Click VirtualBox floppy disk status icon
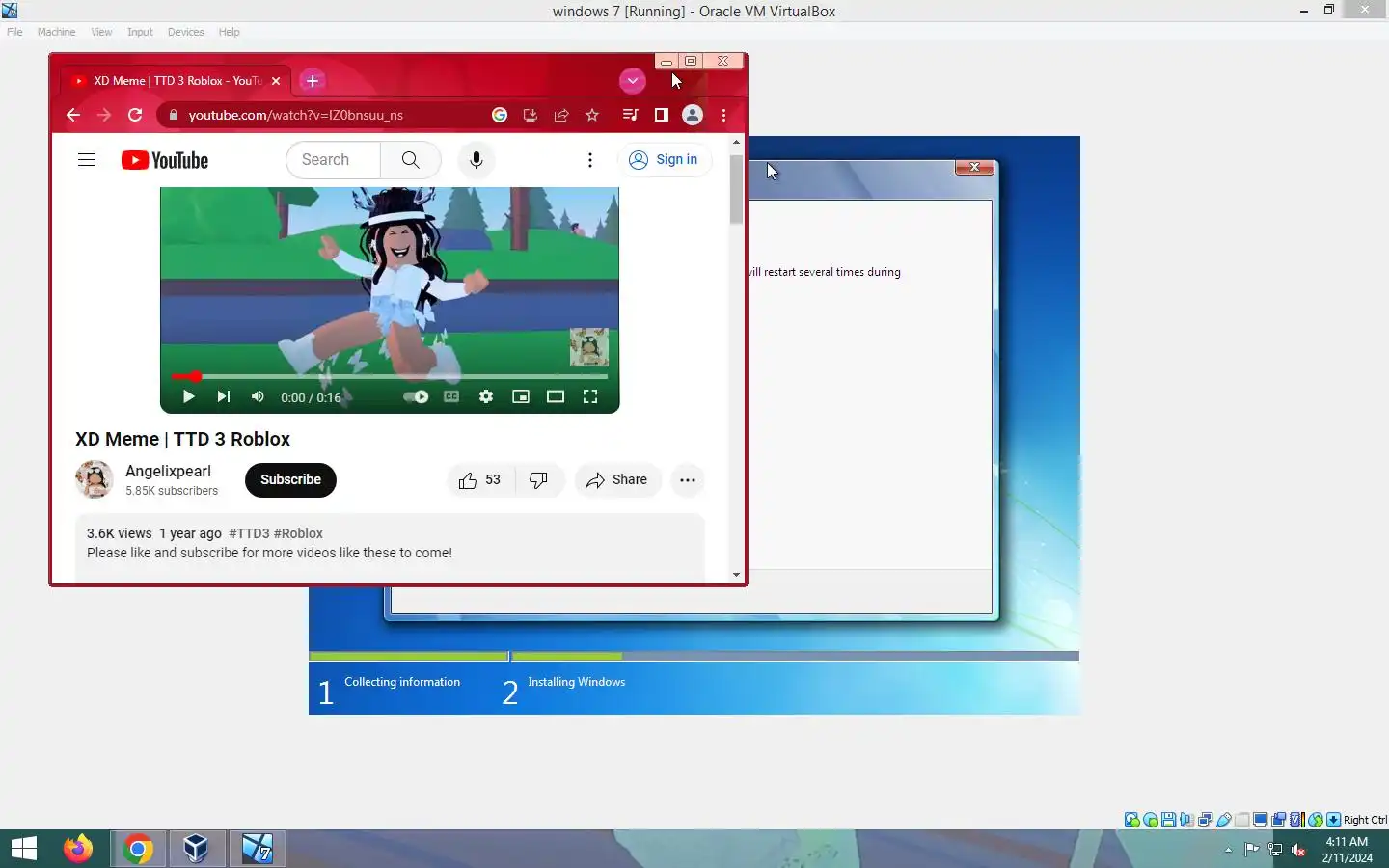This screenshot has width=1389, height=868. coord(1168,820)
